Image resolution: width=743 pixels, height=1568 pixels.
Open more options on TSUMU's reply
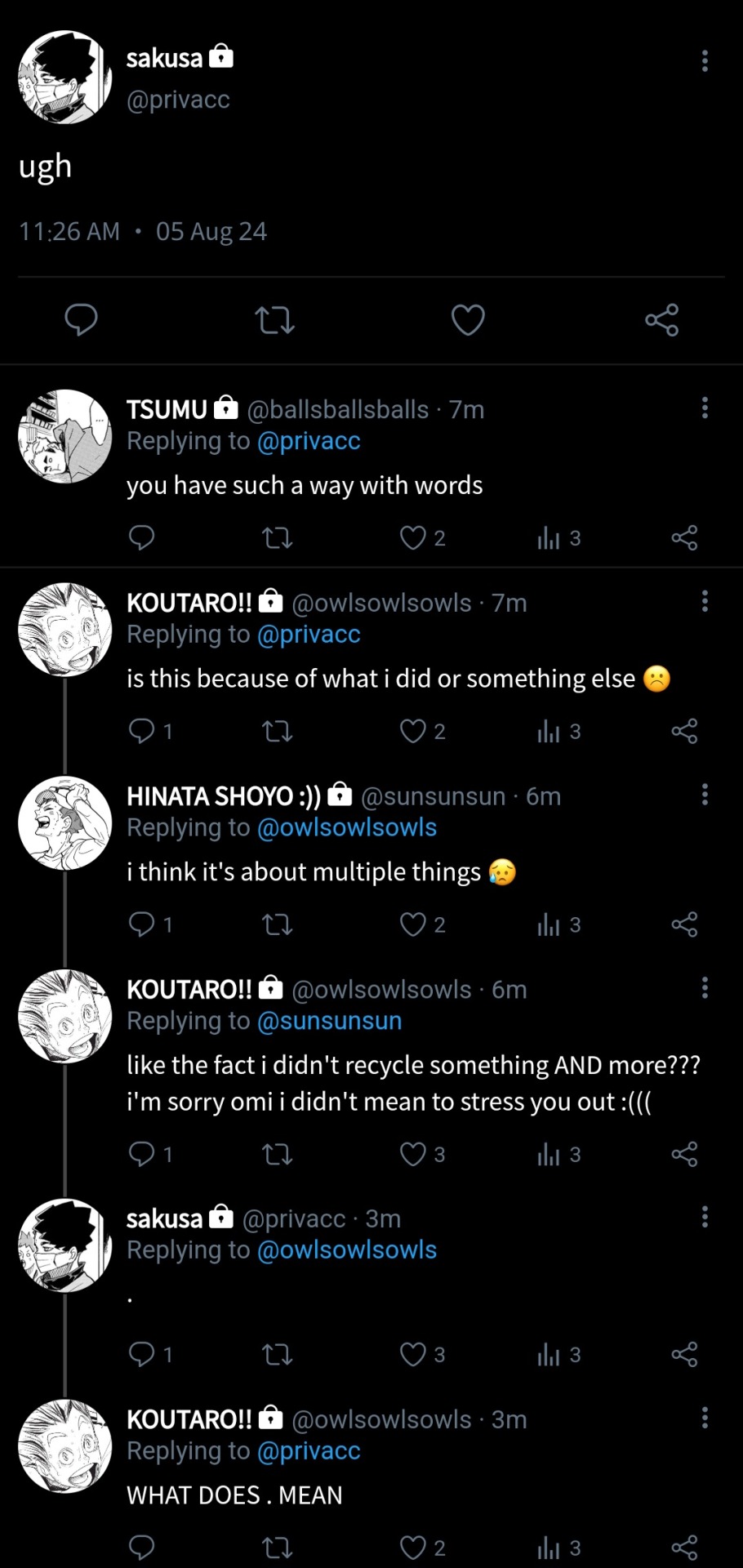point(705,408)
